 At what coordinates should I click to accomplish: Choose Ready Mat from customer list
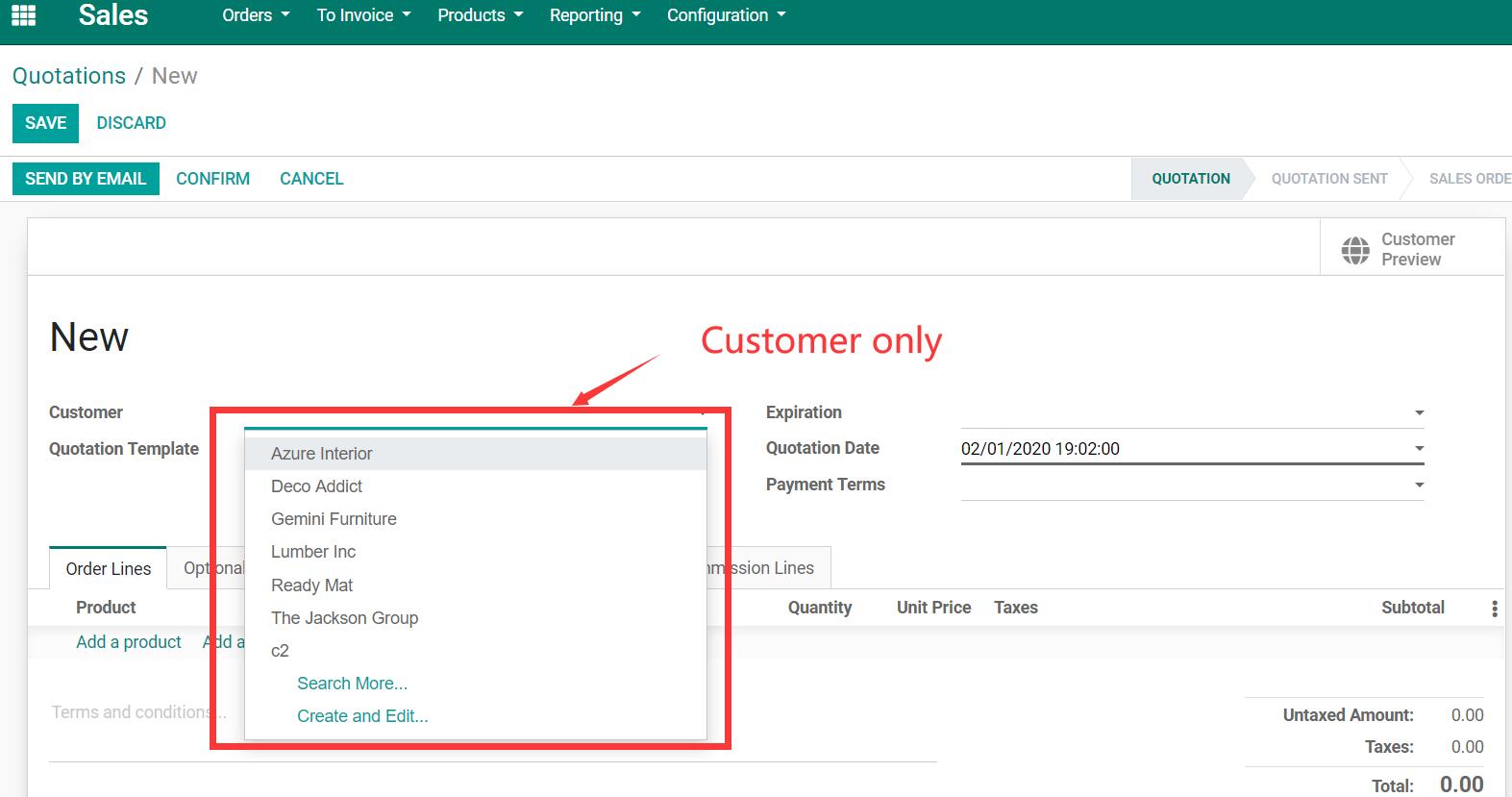[x=476, y=585]
